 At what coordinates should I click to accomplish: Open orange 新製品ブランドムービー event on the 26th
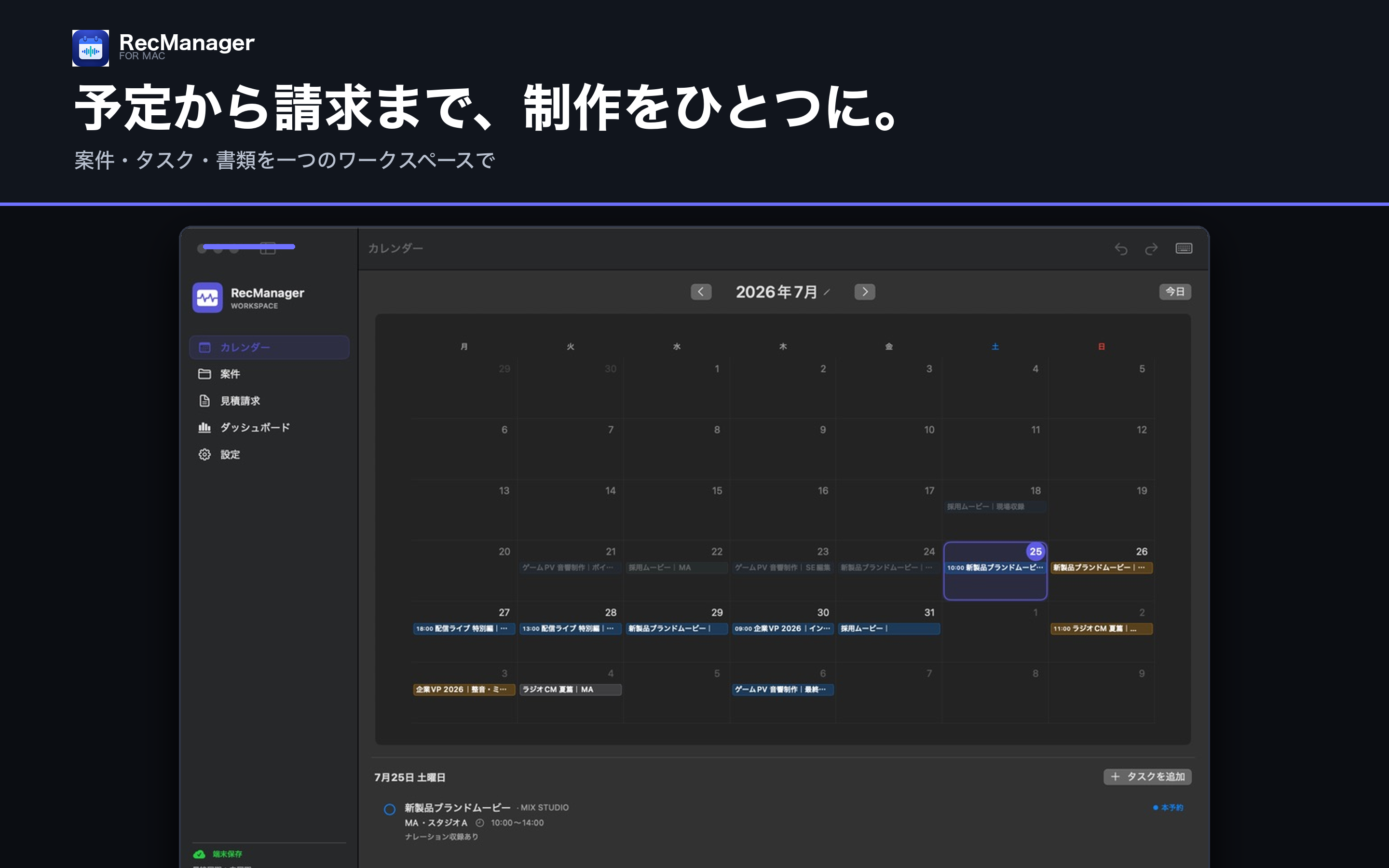pos(1101,567)
